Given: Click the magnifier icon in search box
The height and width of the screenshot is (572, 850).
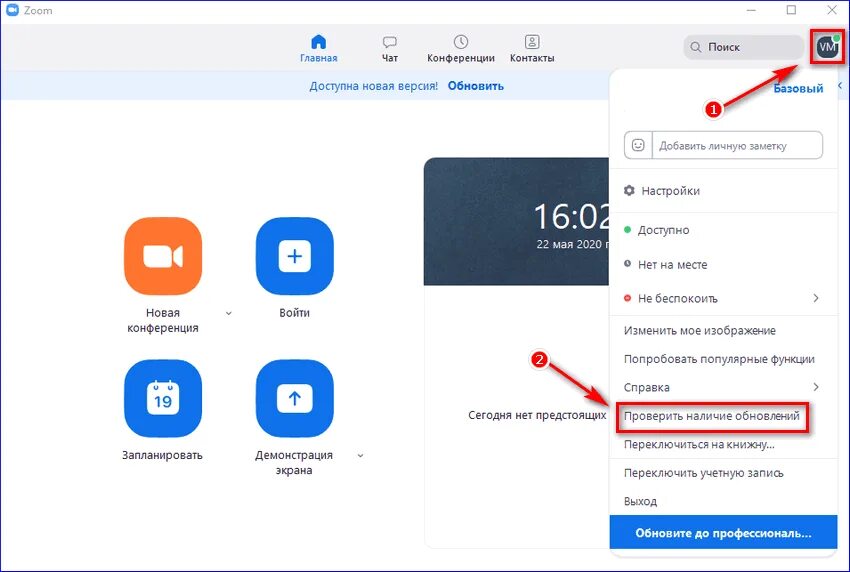Looking at the screenshot, I should (x=696, y=47).
